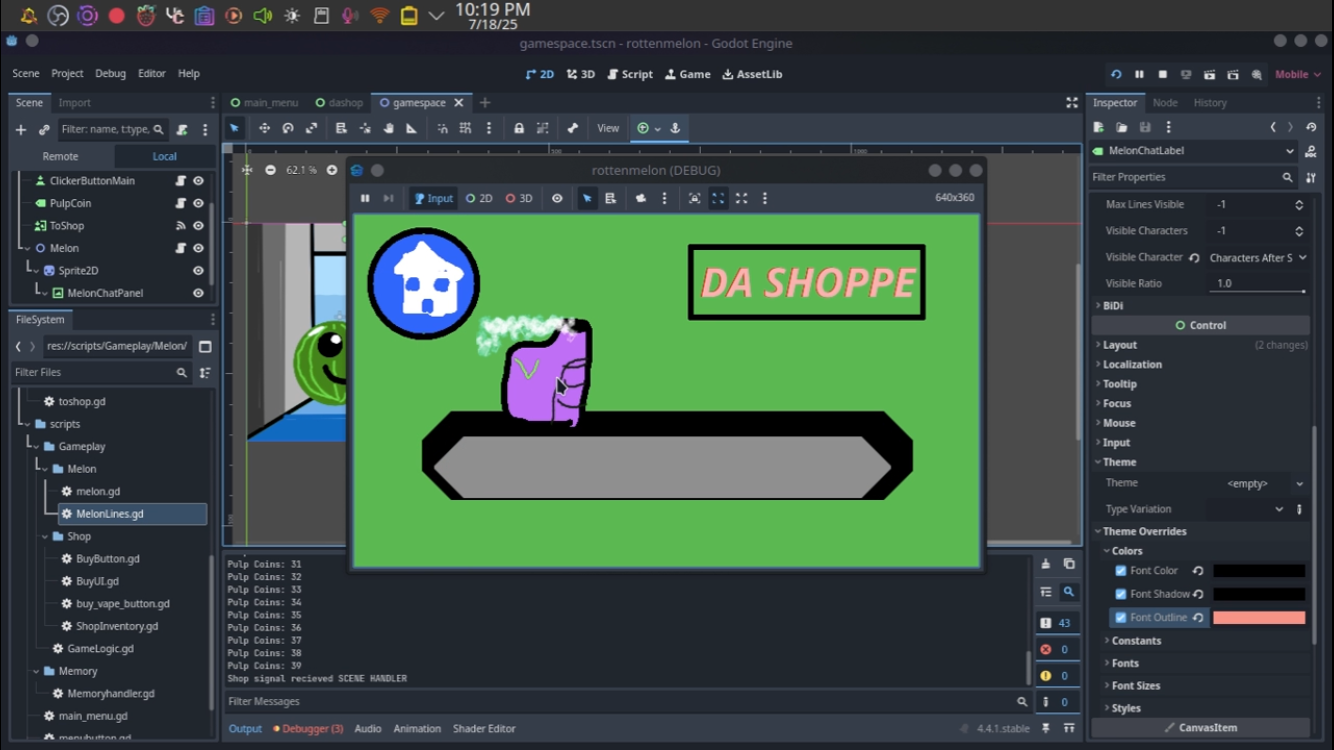This screenshot has height=750, width=1334.
Task: Pause the running game in debug window
Action: [x=365, y=198]
